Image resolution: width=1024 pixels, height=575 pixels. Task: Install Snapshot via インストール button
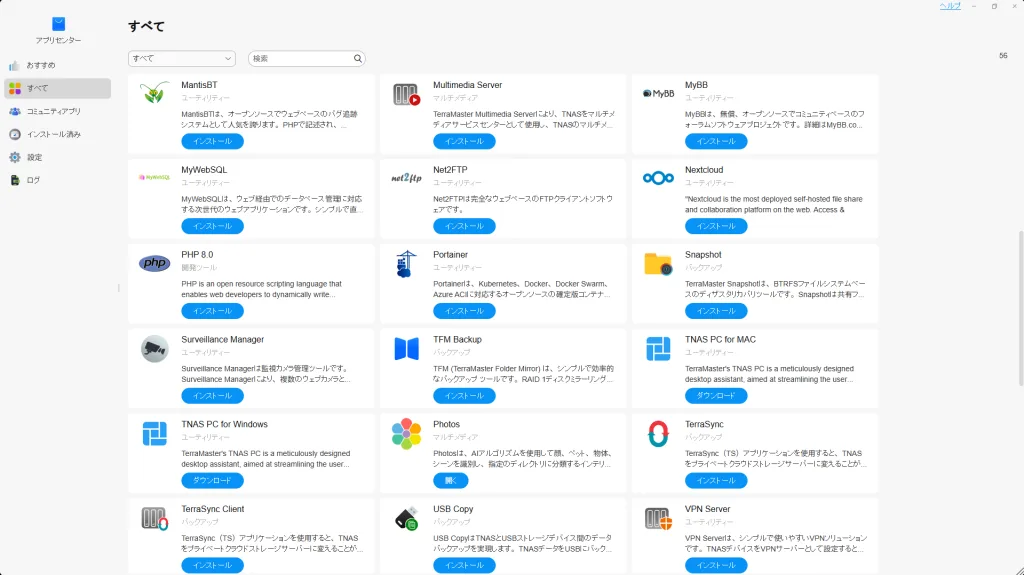pos(716,311)
